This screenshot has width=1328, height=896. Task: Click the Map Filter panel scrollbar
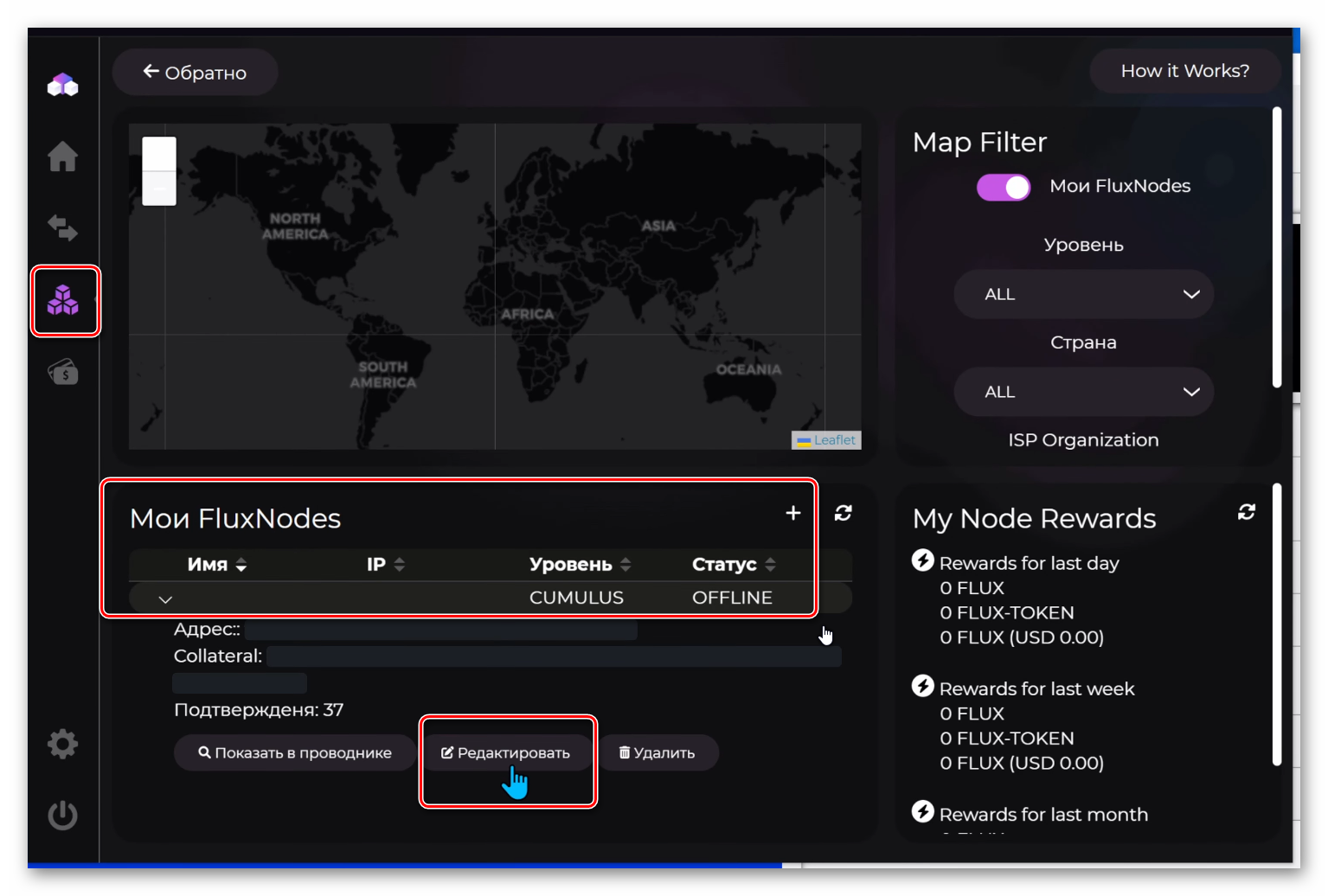(1277, 247)
